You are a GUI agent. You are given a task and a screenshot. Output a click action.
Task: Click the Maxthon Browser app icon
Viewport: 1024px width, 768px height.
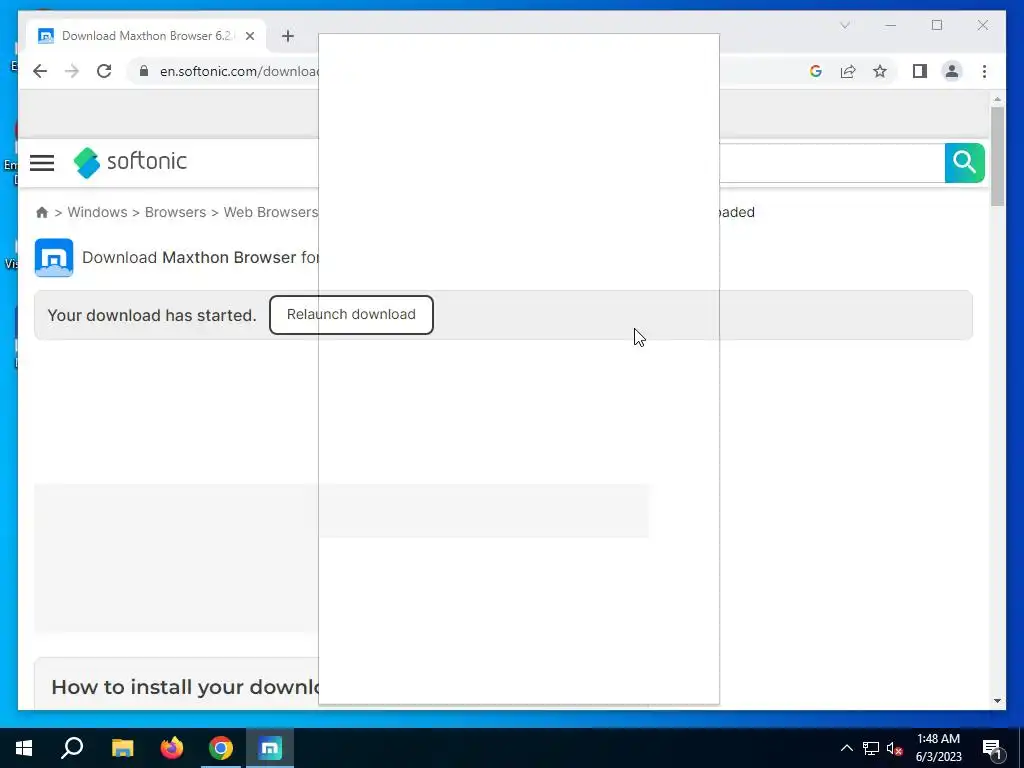coord(54,257)
